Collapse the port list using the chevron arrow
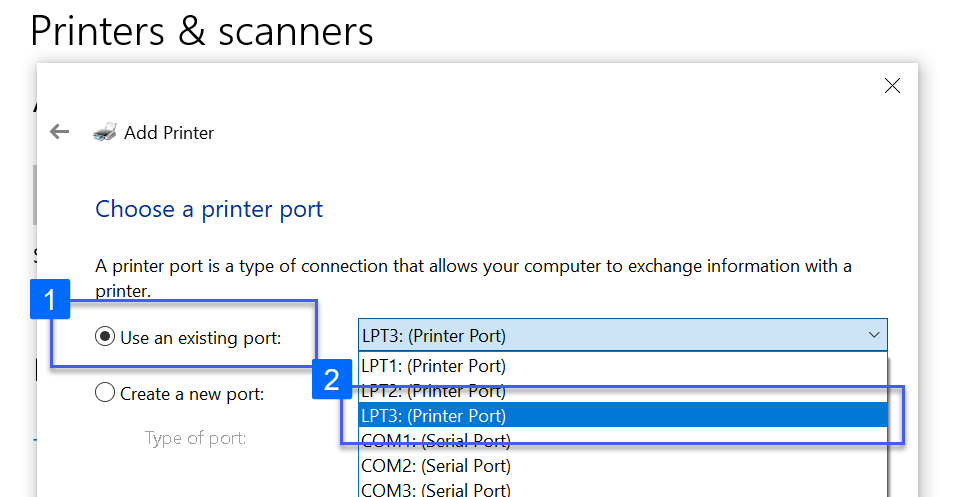The image size is (959, 497). [x=873, y=335]
